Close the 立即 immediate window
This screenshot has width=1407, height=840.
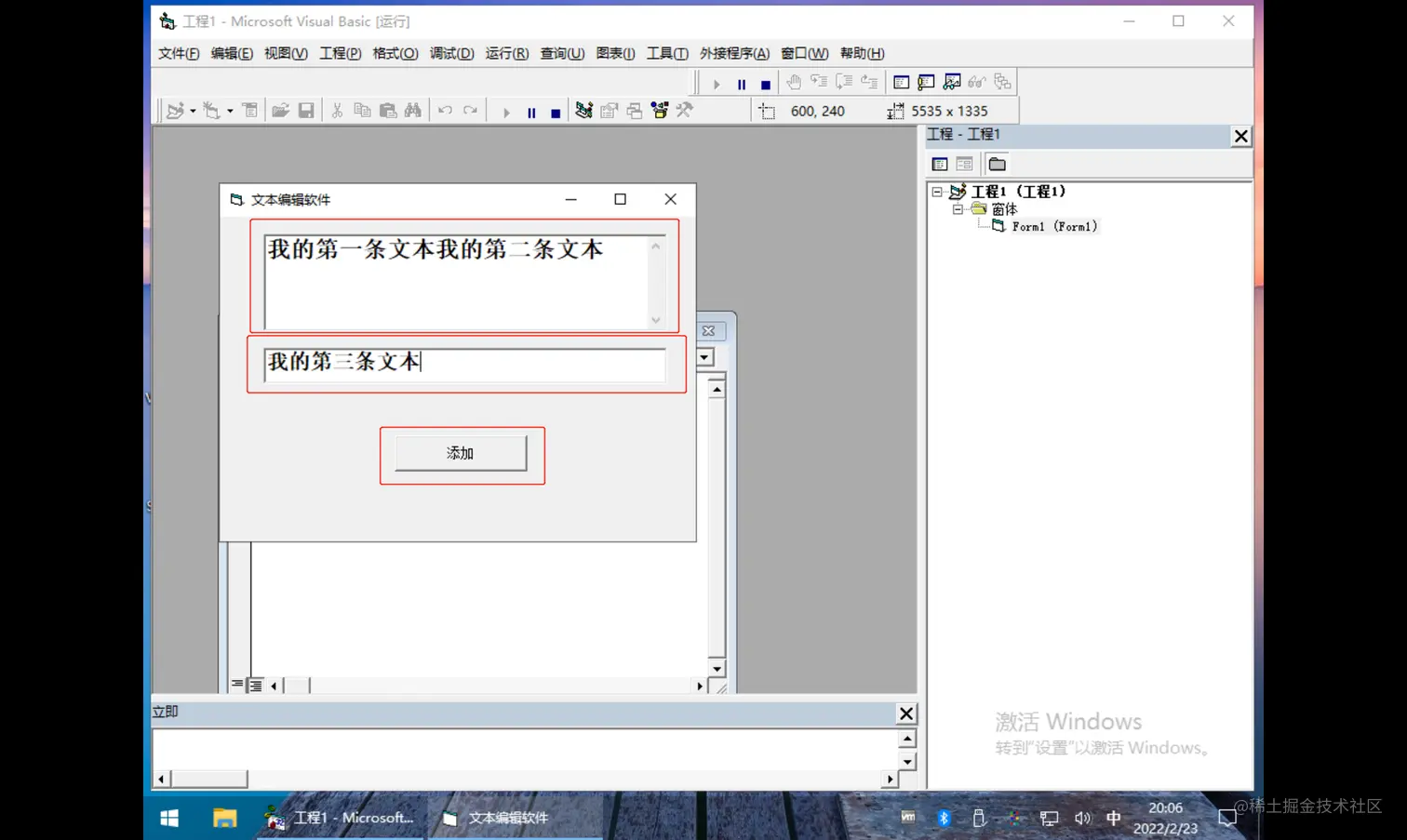pyautogui.click(x=906, y=713)
